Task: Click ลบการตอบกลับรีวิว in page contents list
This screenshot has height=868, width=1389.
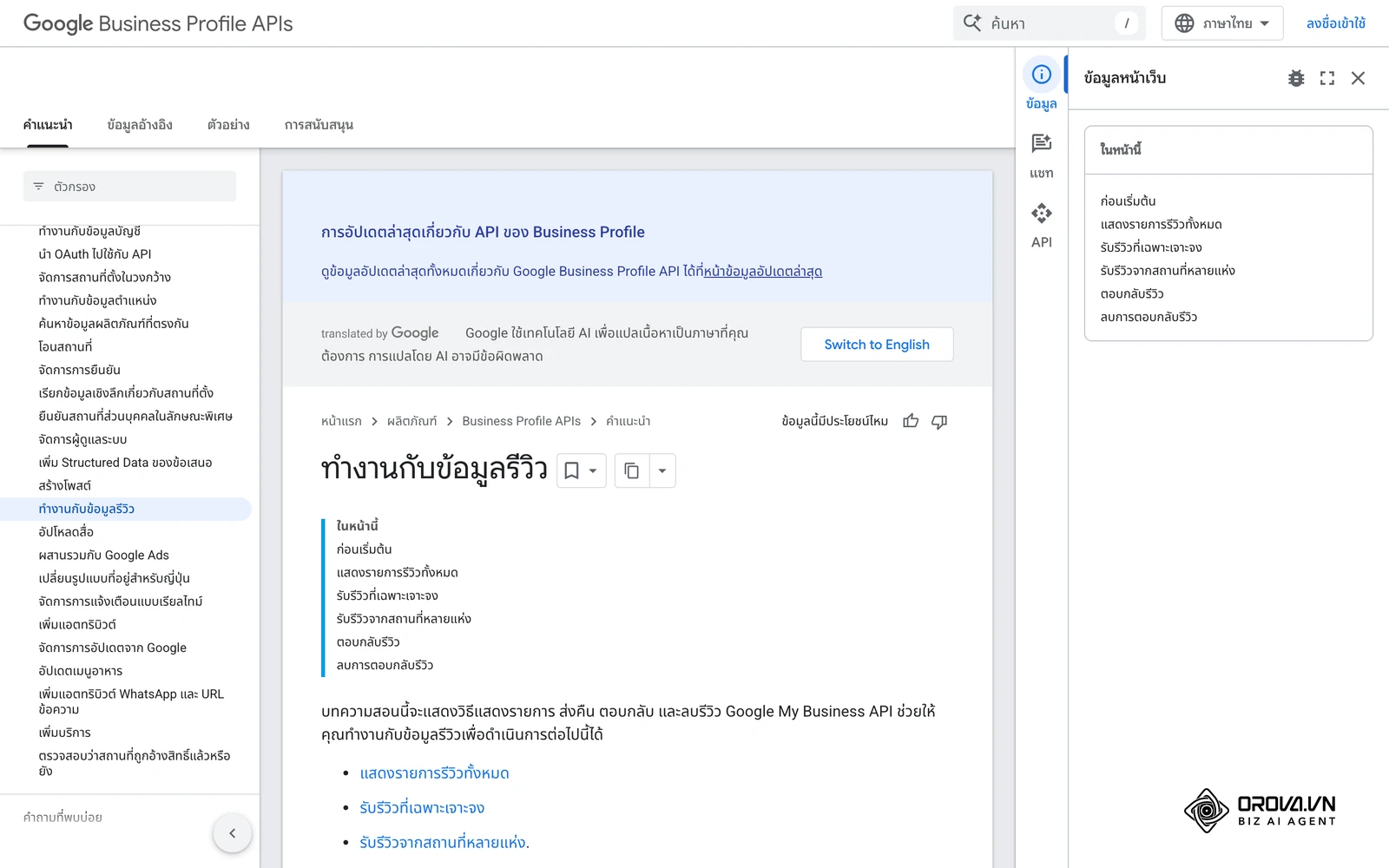Action: 385,666
